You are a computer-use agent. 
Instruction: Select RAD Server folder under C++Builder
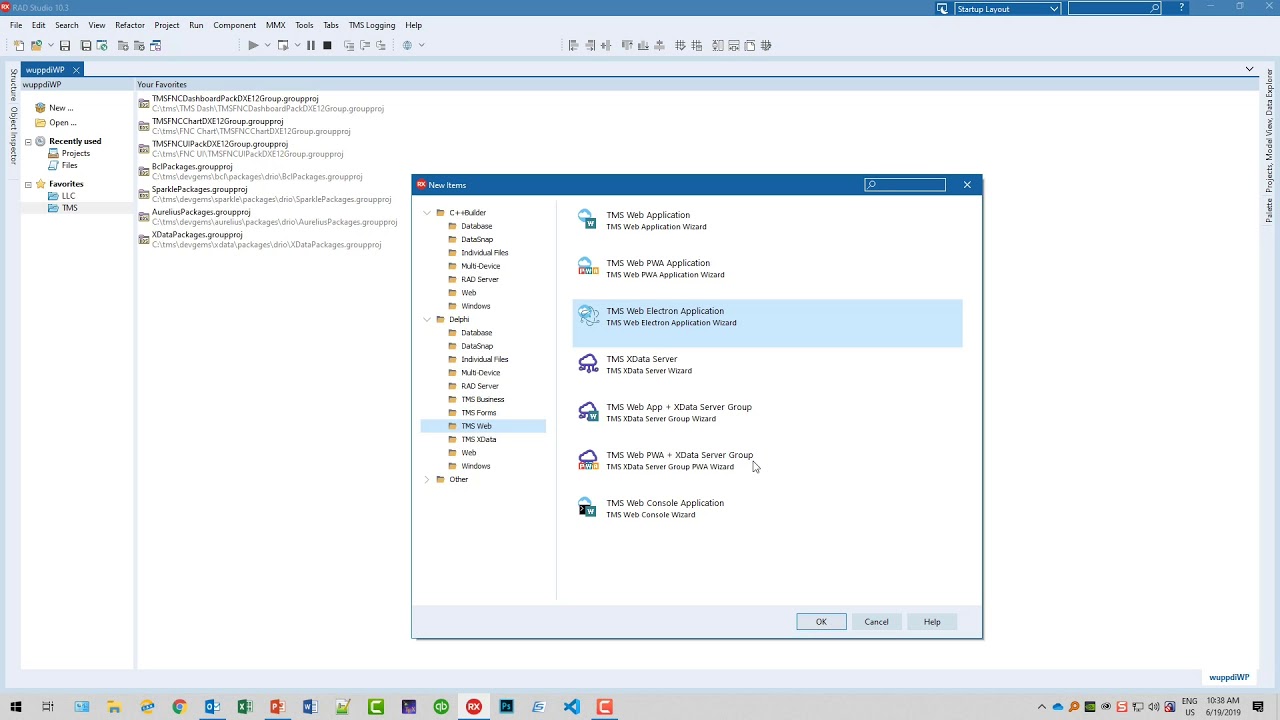(480, 279)
